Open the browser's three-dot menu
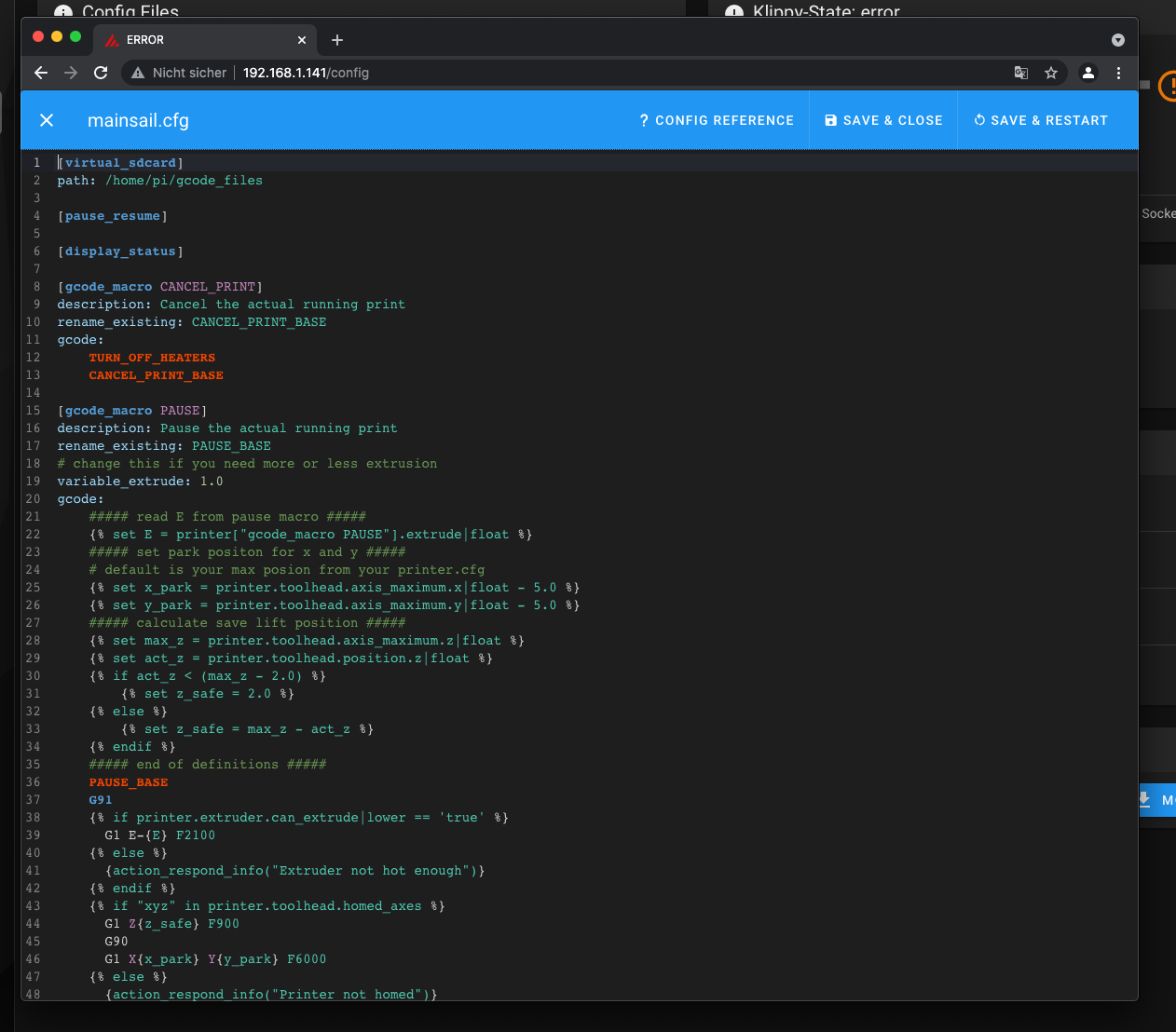This screenshot has height=1032, width=1176. (x=1119, y=73)
